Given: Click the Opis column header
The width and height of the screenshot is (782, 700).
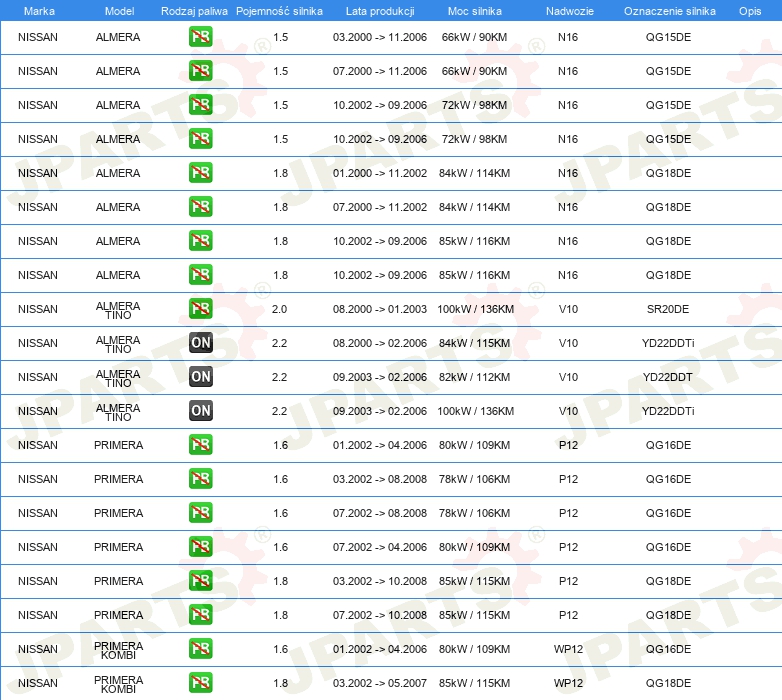Looking at the screenshot, I should click(x=750, y=11).
